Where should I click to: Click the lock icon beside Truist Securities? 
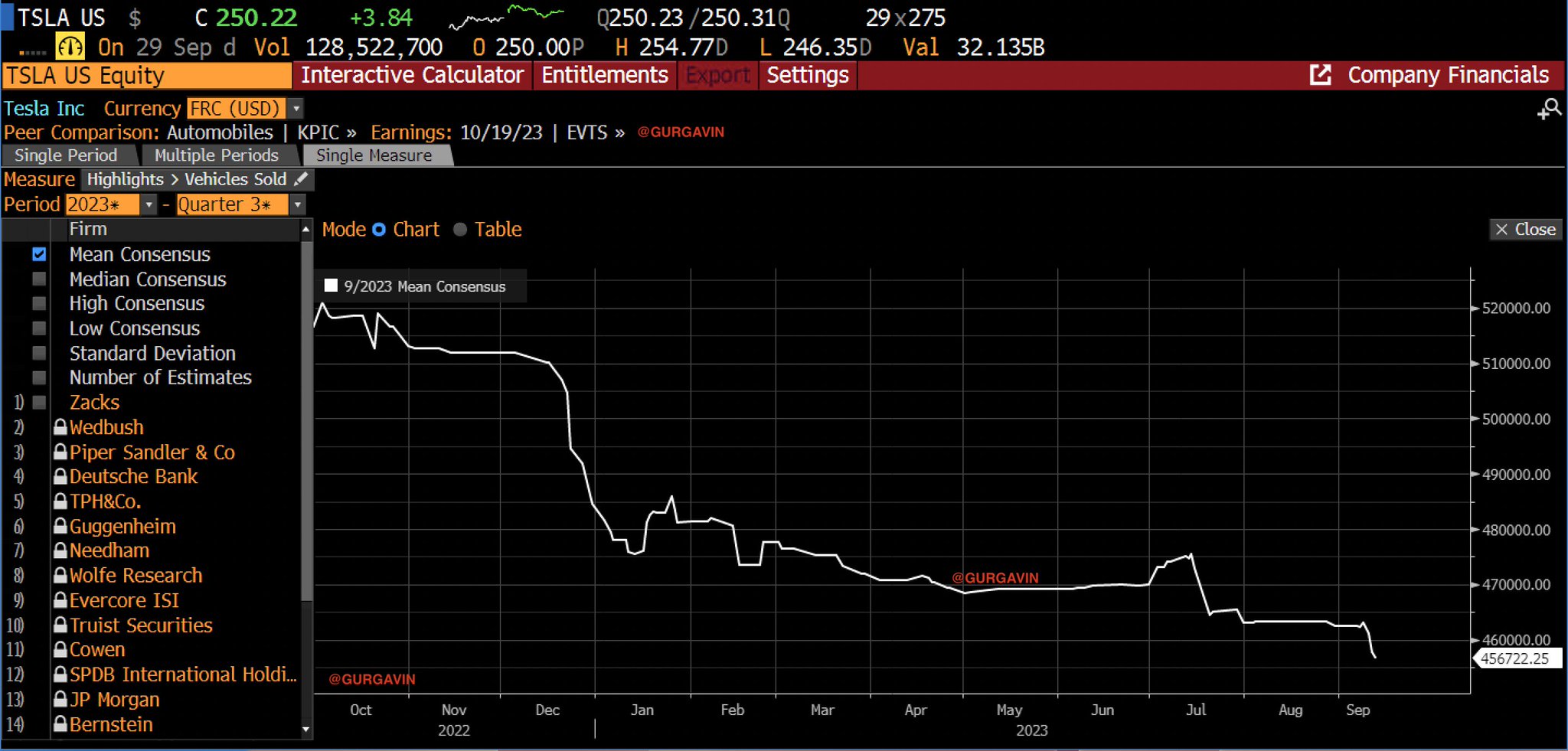(60, 625)
